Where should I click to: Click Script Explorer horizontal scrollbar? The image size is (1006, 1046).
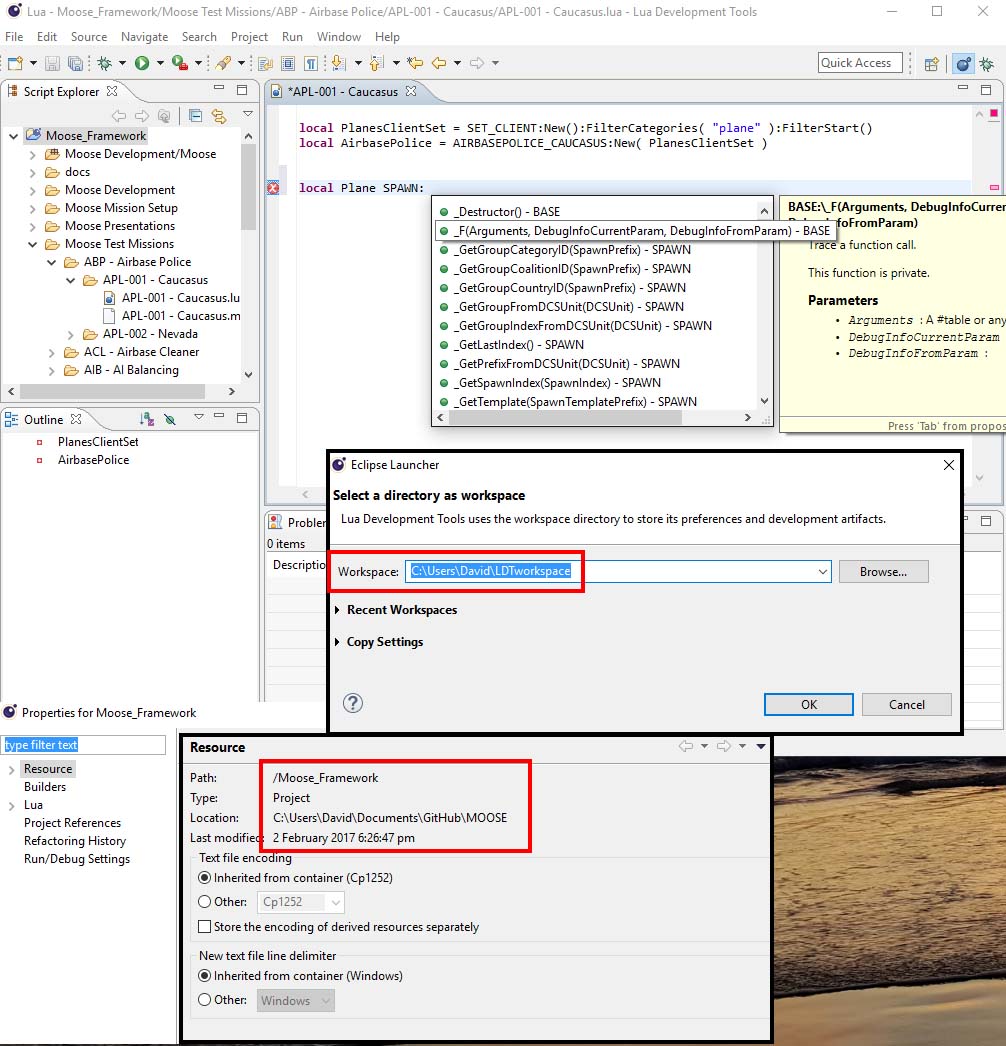tap(112, 392)
